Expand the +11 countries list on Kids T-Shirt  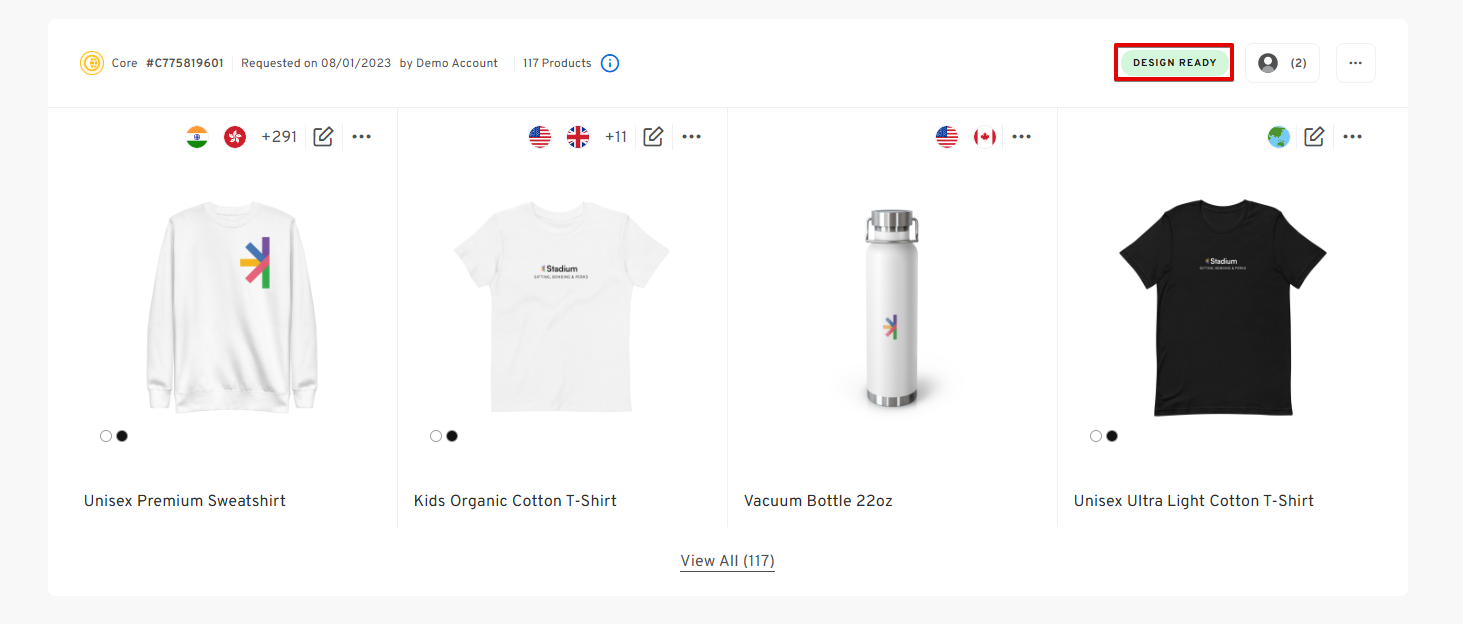616,137
